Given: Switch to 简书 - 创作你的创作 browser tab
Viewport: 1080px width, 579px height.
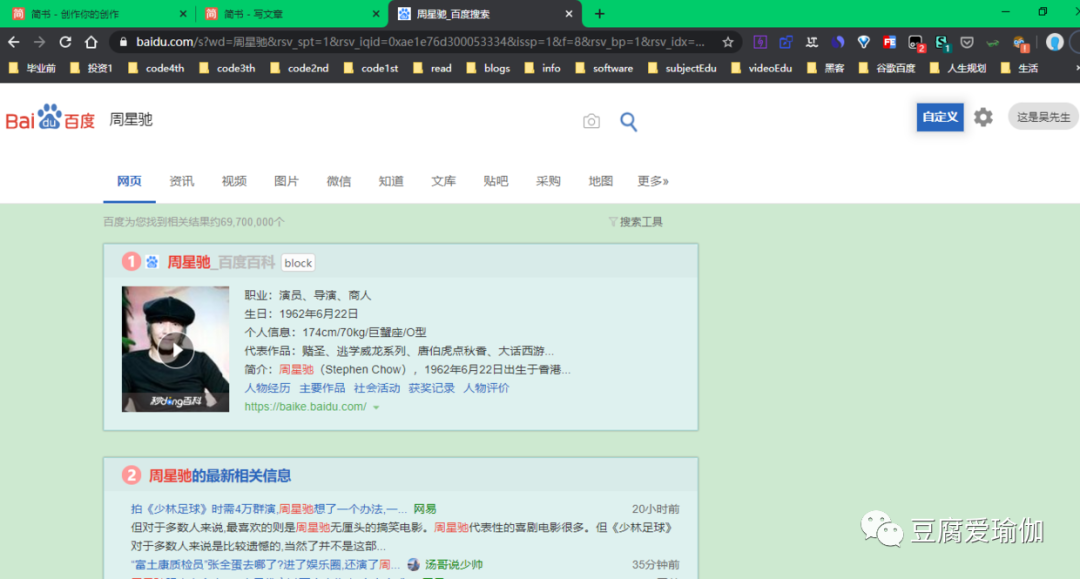Looking at the screenshot, I should tap(97, 14).
